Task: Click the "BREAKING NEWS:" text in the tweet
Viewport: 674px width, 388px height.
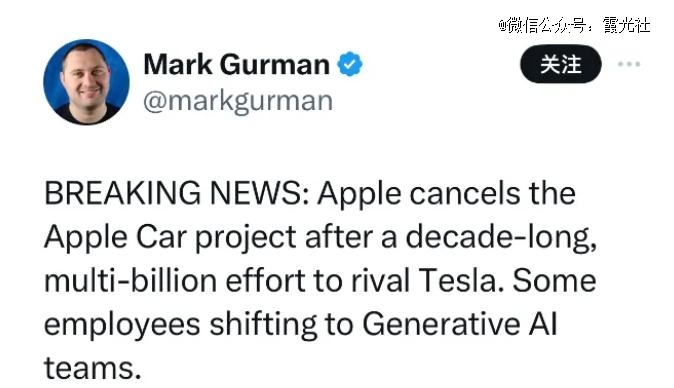Action: click(177, 193)
